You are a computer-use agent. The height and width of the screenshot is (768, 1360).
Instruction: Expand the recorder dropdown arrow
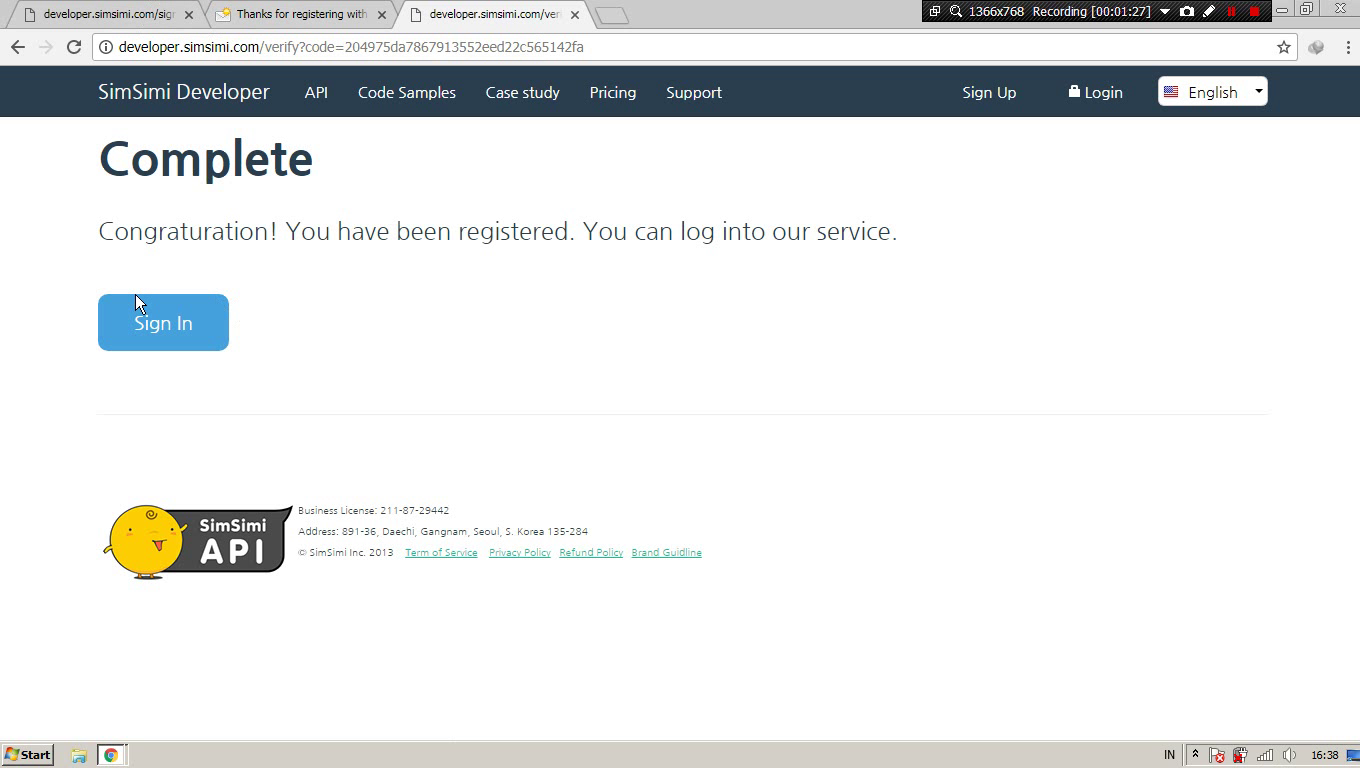point(1165,11)
